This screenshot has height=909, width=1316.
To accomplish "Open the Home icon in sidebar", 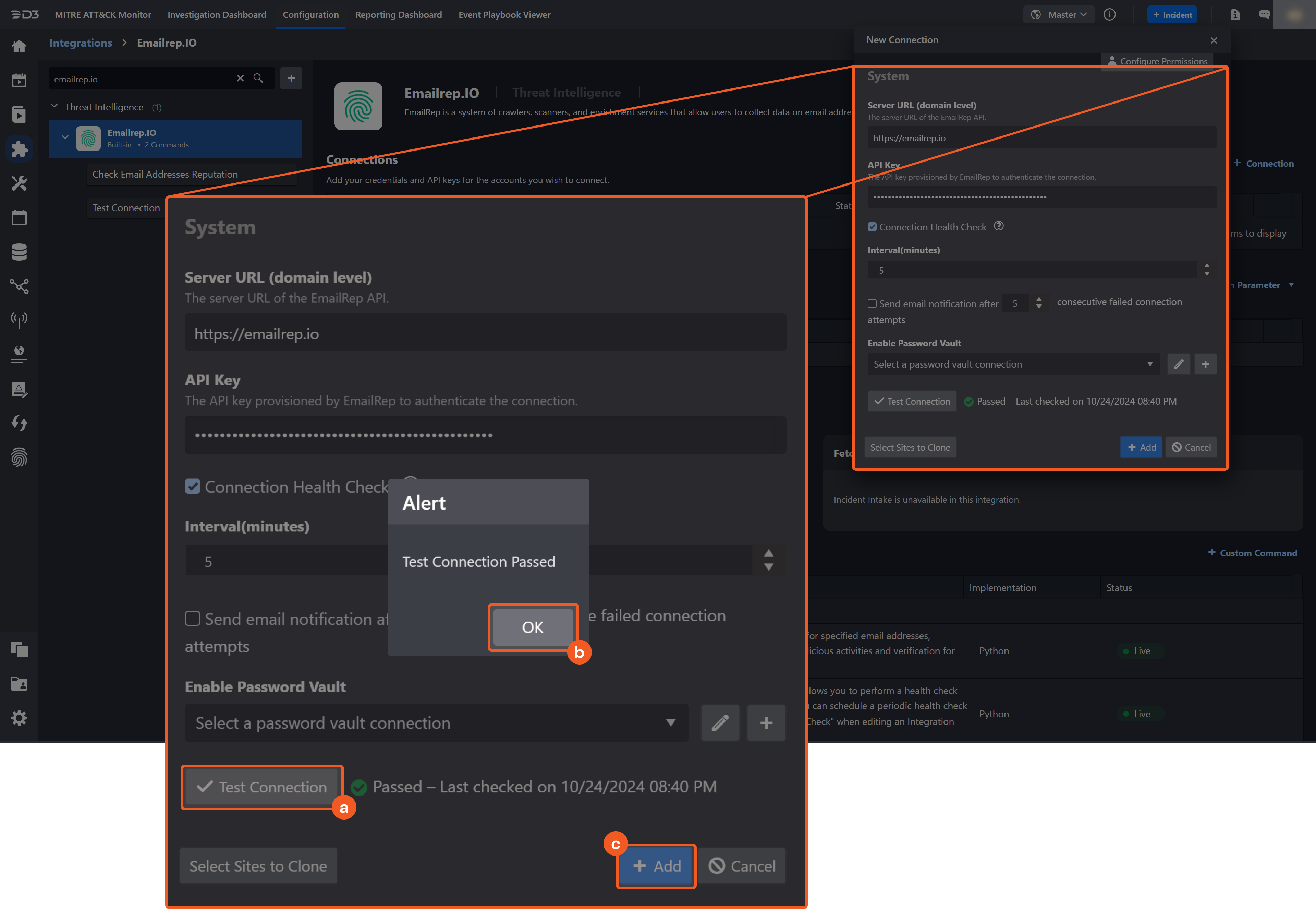I will (x=19, y=46).
